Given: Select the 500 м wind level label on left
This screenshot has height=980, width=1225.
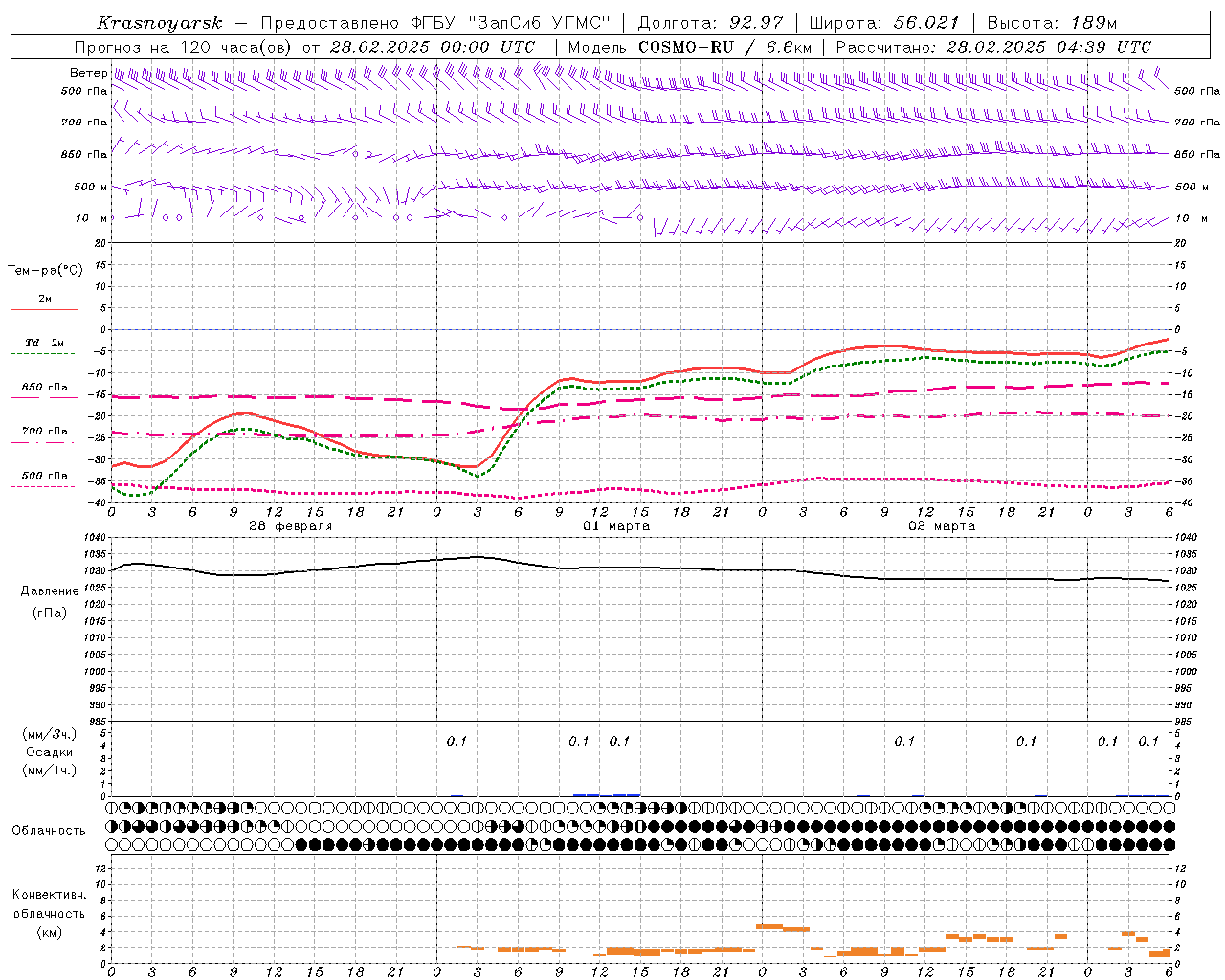Looking at the screenshot, I should (91, 187).
